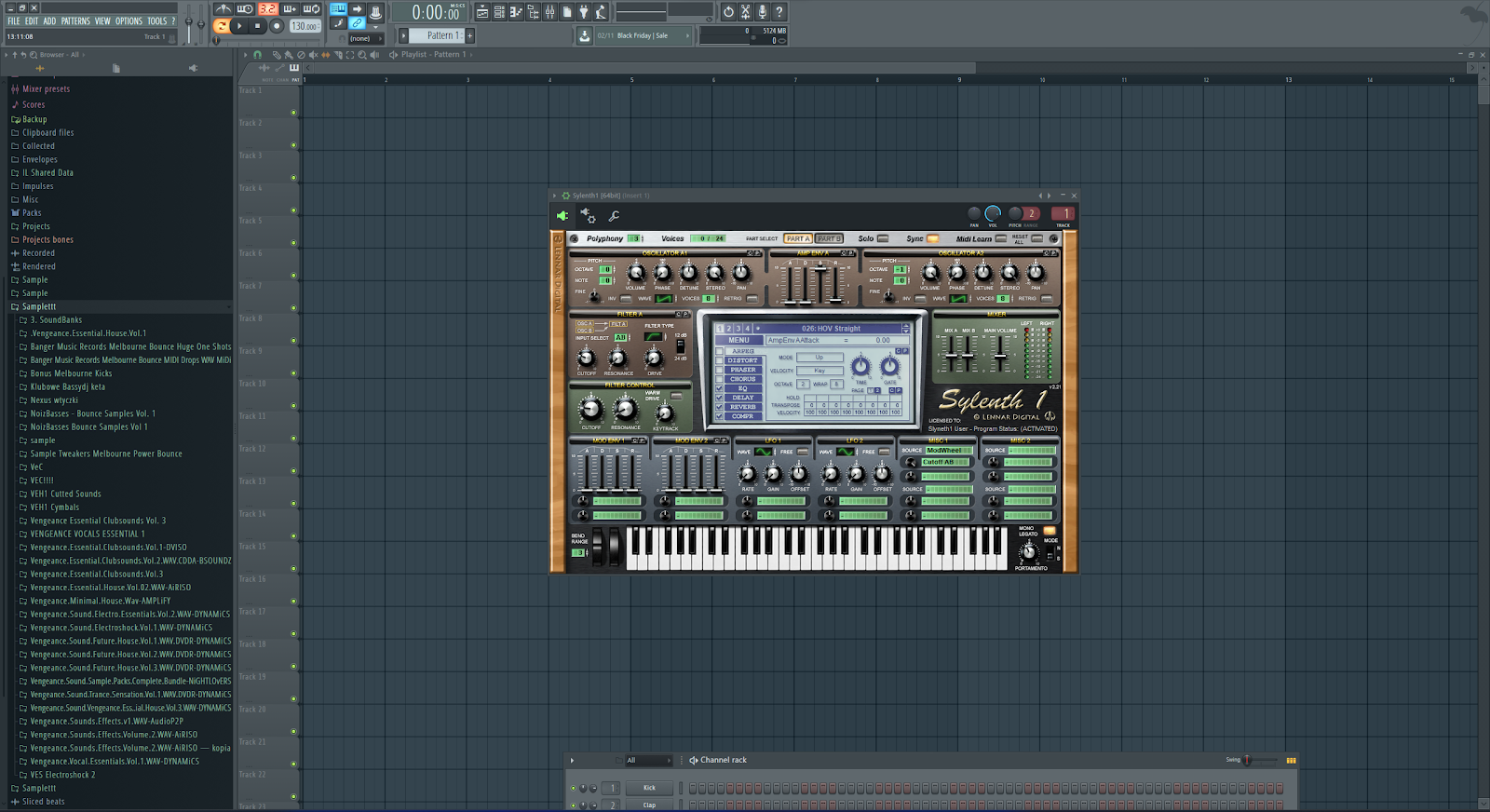Click the Sustain slider in Amp Env A
This screenshot has width=1490, height=812.
click(820, 268)
